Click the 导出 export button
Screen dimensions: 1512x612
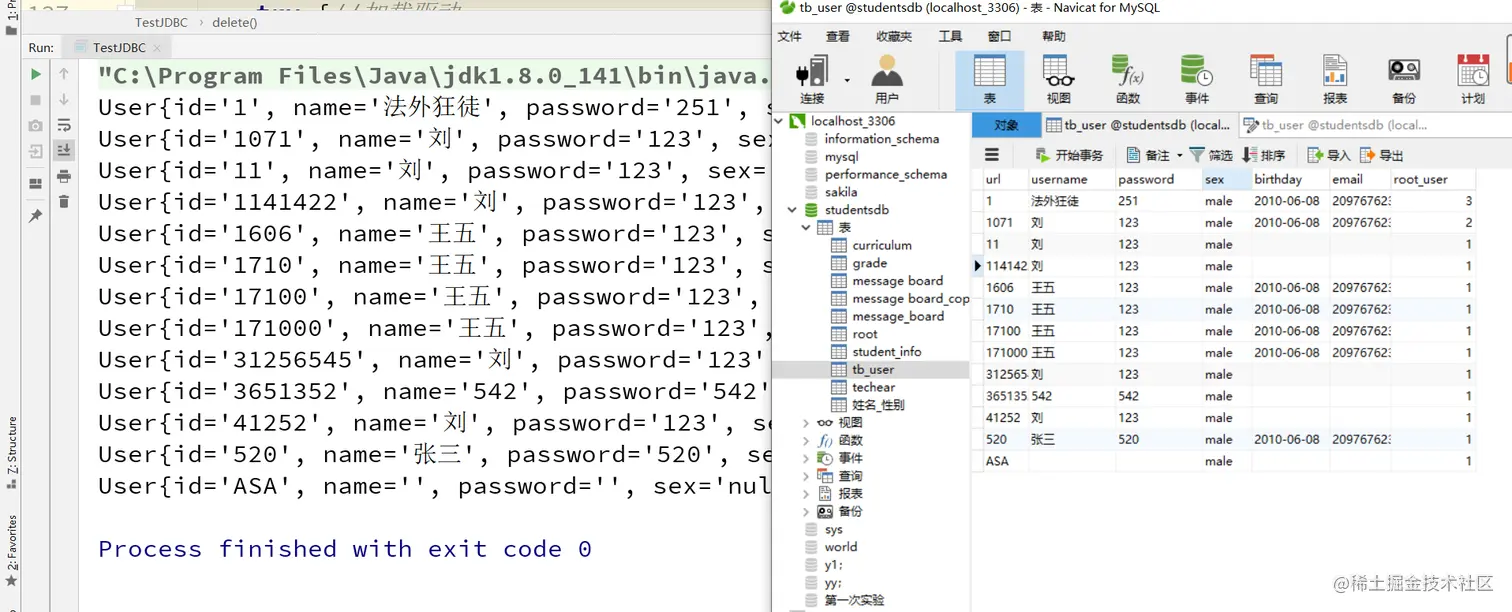pos(1381,155)
